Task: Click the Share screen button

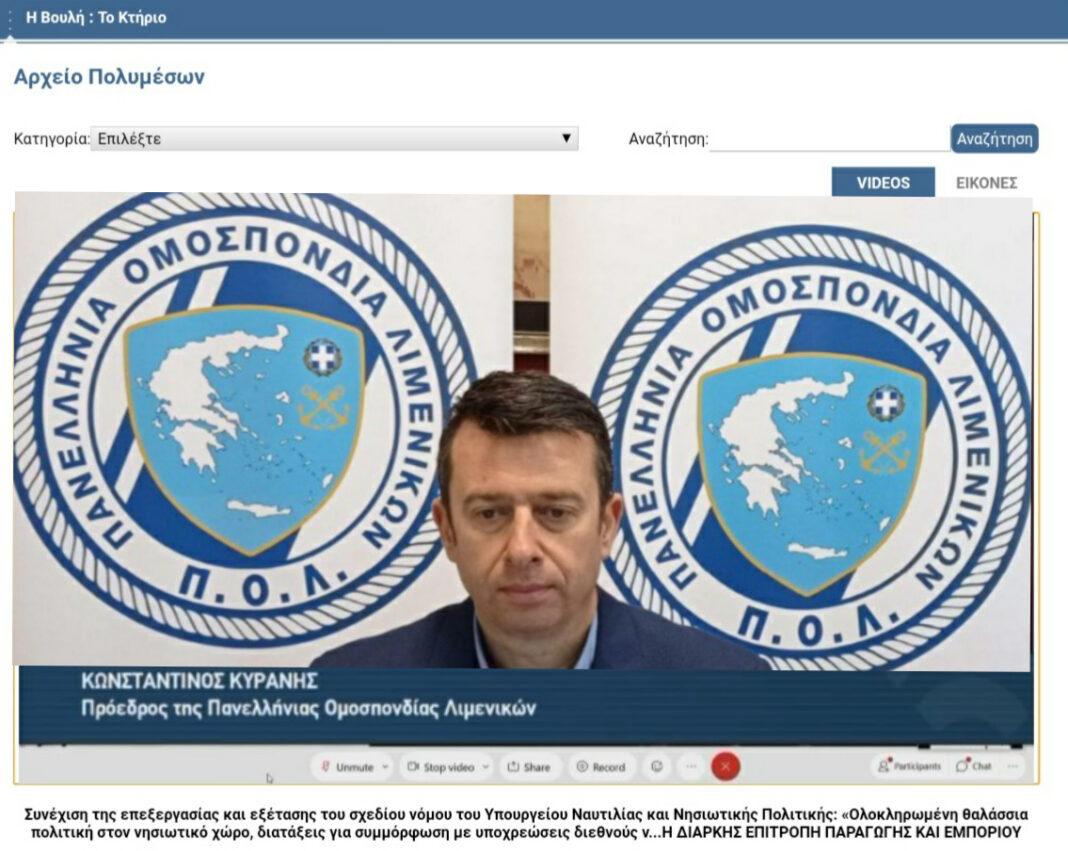Action: (x=529, y=767)
